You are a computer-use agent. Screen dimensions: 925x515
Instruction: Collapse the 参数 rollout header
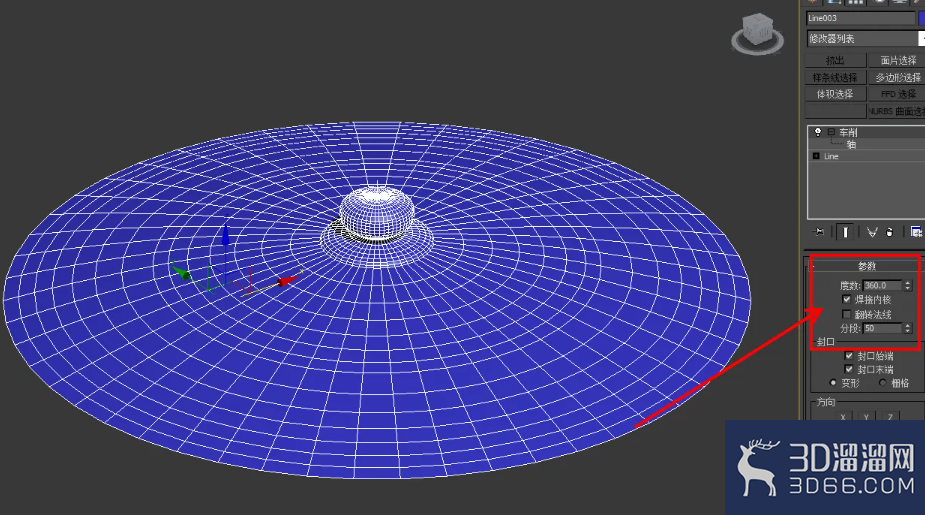point(866,266)
